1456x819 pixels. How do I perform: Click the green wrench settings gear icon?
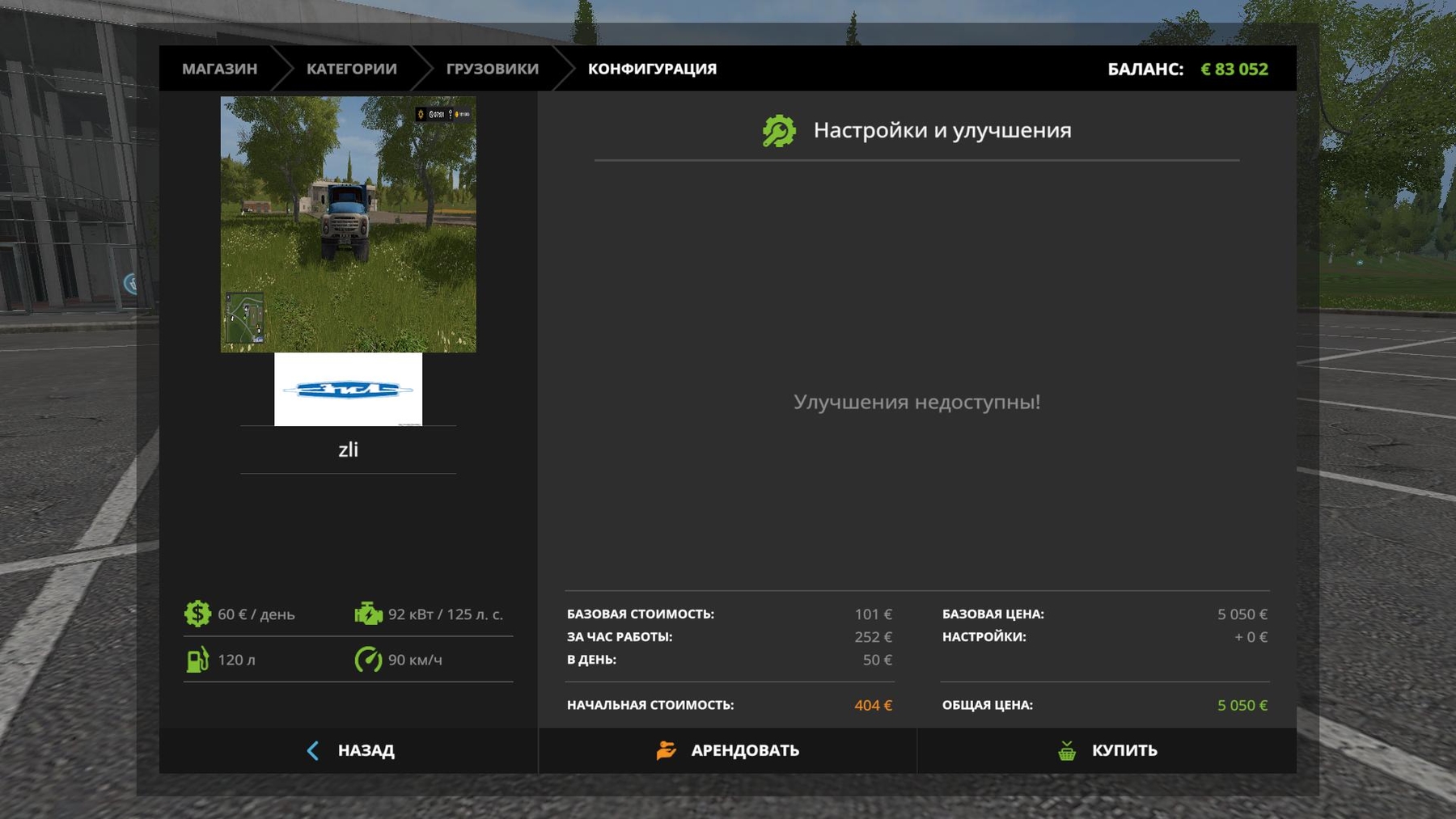click(x=779, y=131)
